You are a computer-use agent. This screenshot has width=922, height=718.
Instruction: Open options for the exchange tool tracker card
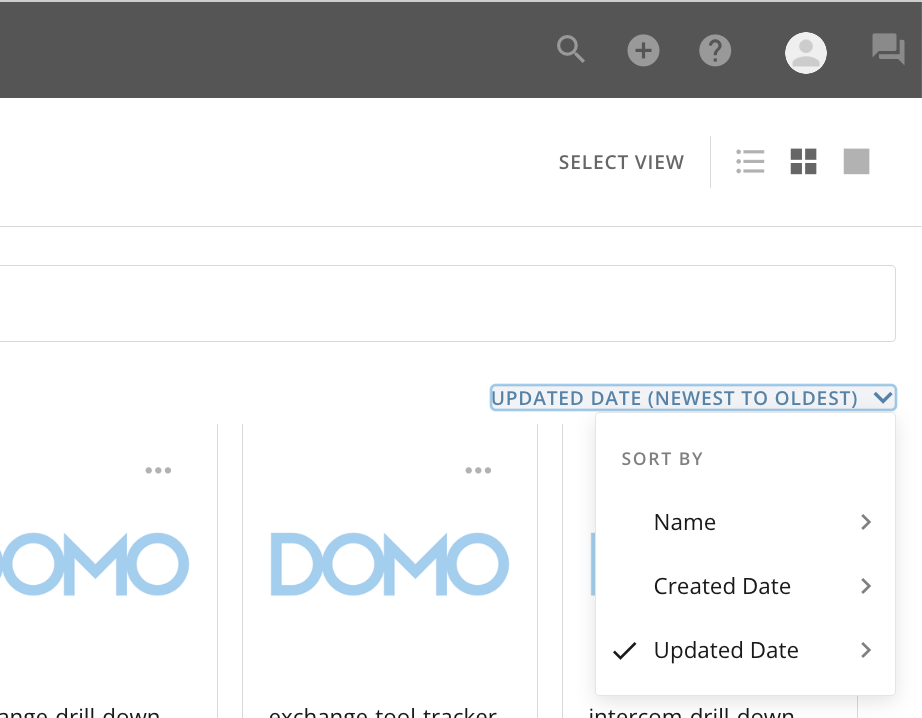click(x=478, y=469)
